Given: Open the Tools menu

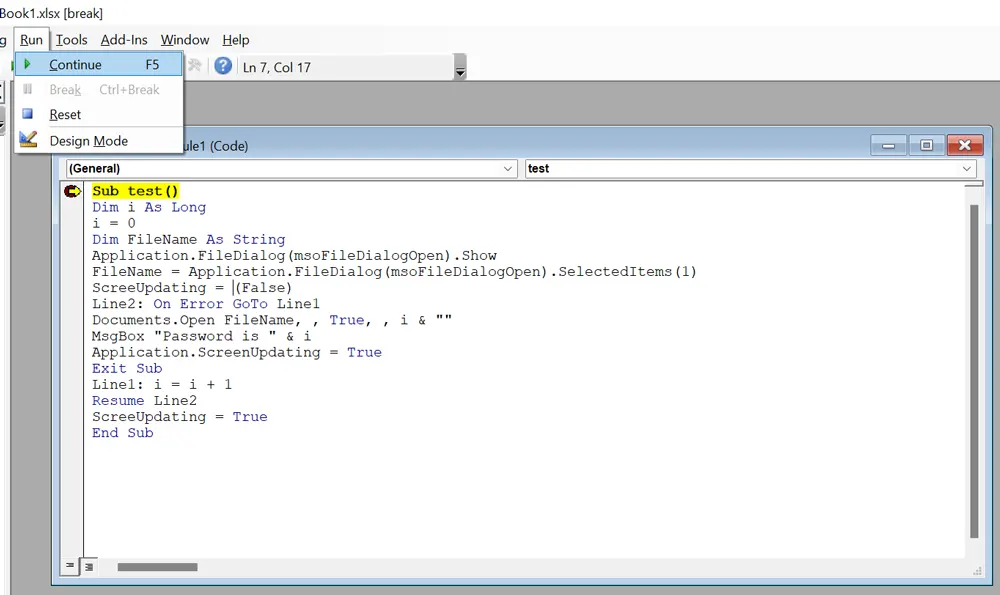Looking at the screenshot, I should 72,40.
